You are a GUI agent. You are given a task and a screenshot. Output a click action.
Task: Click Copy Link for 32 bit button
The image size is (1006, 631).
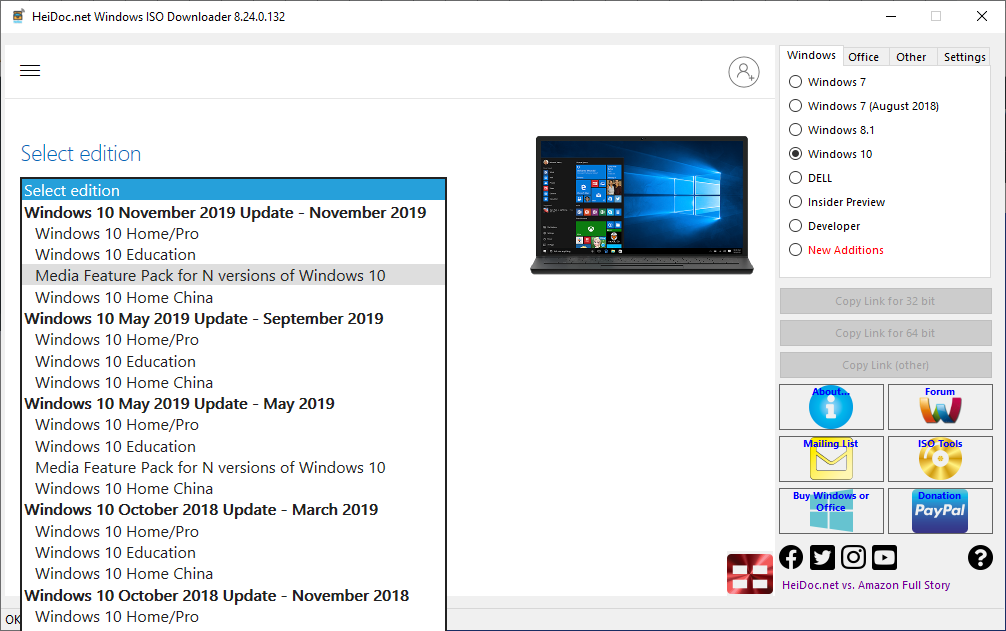(885, 301)
